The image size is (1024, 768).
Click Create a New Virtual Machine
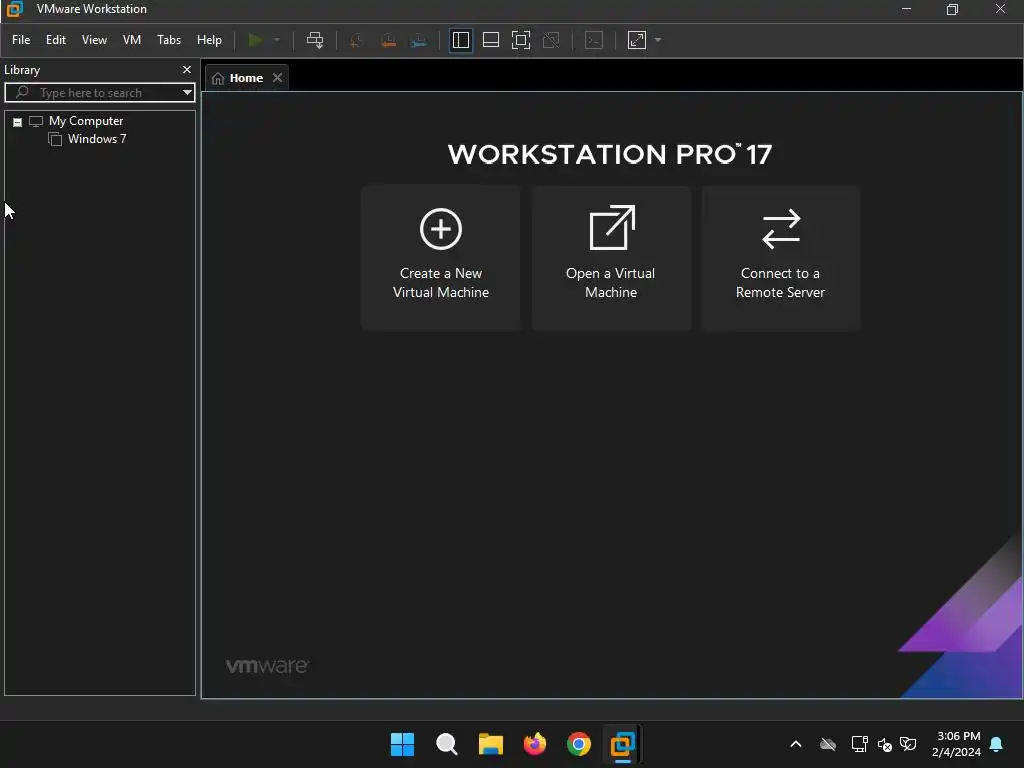441,258
